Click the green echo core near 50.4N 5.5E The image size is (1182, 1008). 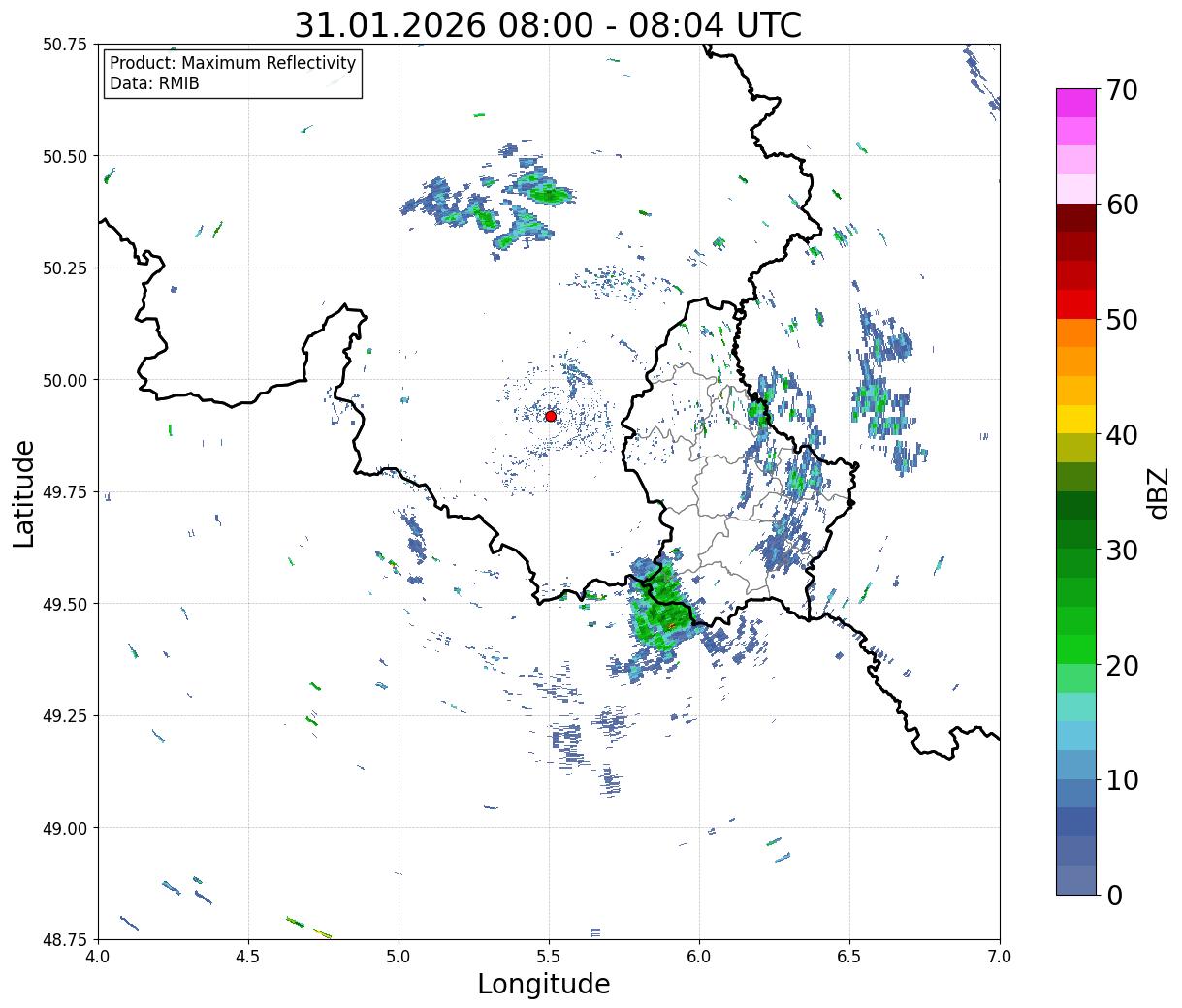coord(552,195)
